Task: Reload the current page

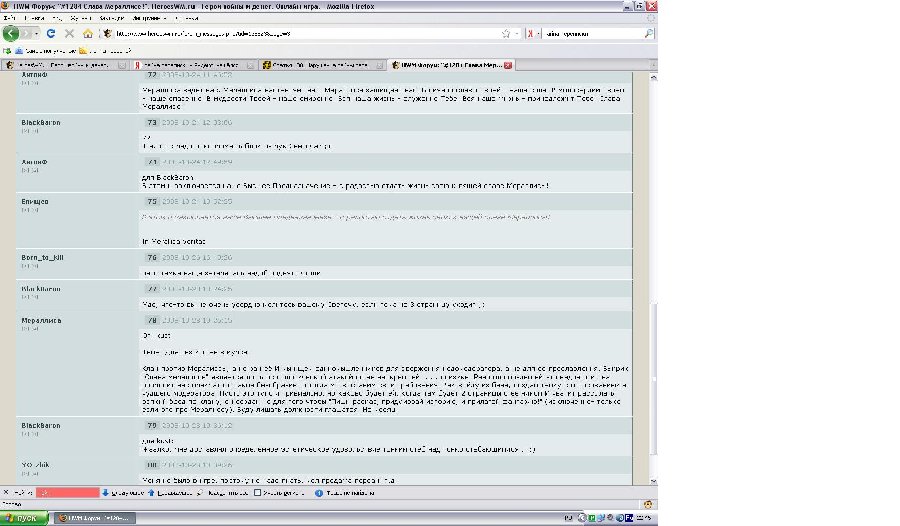Action: pos(51,33)
